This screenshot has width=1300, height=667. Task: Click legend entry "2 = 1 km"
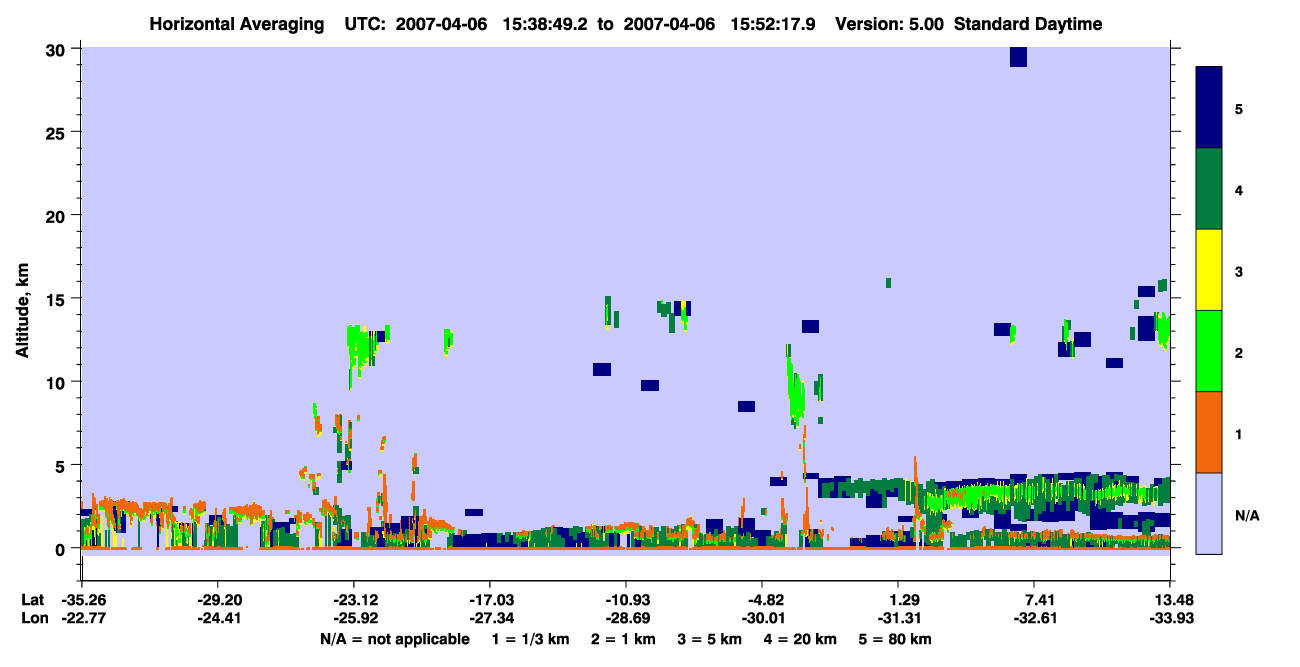pos(623,638)
